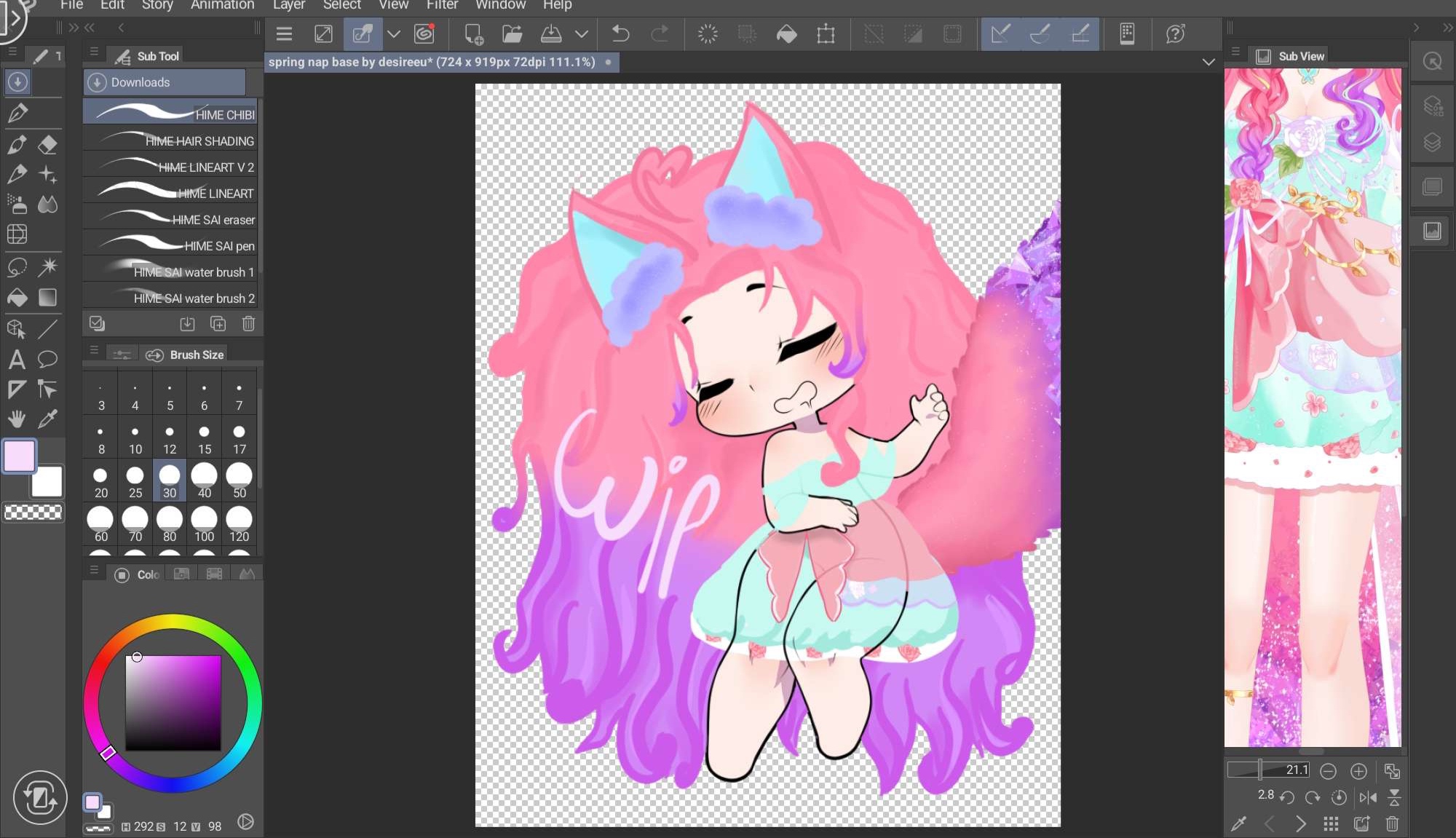Image resolution: width=1456 pixels, height=838 pixels.
Task: Select the Fill bucket tool
Action: click(17, 297)
